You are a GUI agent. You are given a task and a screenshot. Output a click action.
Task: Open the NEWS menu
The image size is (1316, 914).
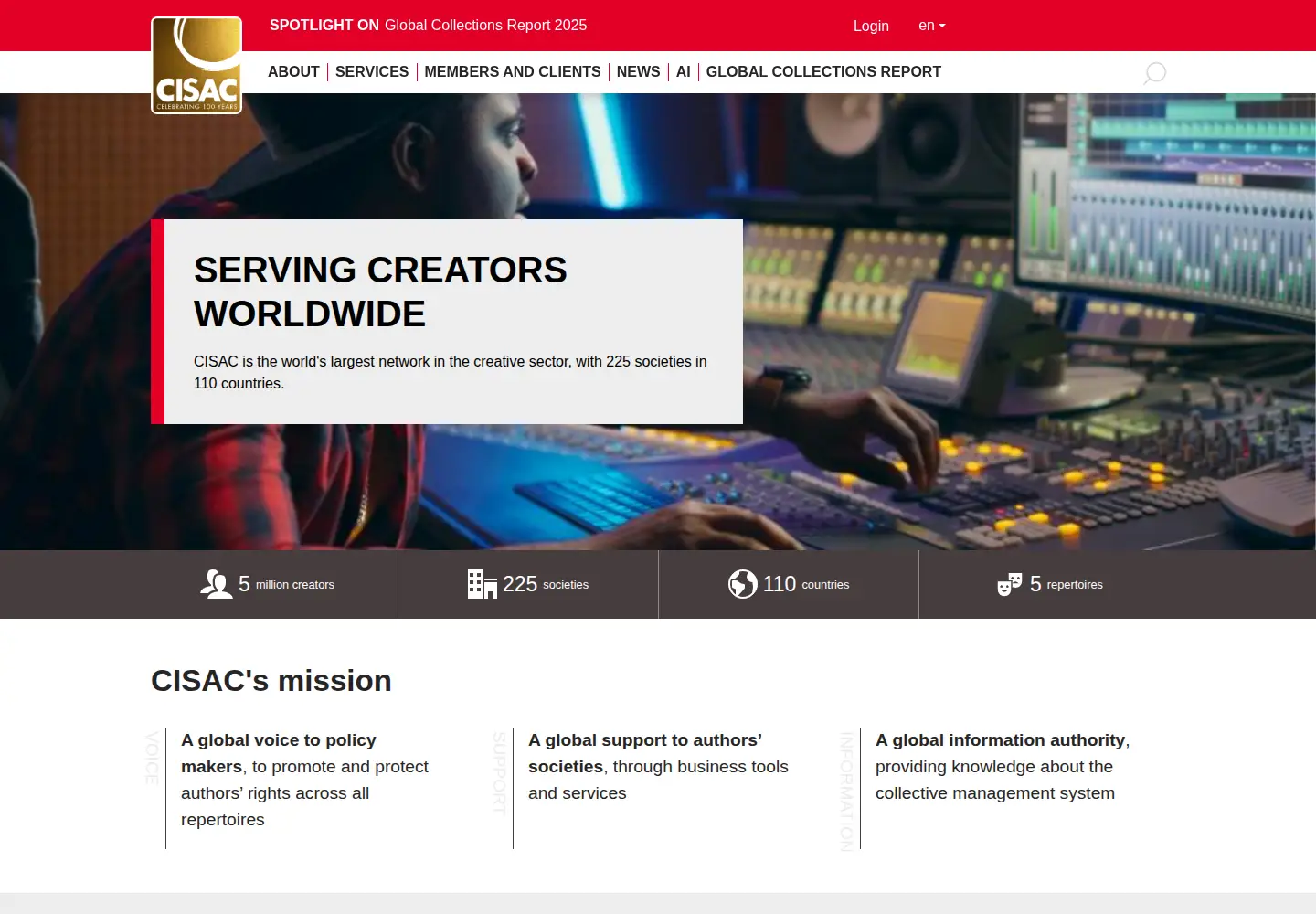pos(638,72)
